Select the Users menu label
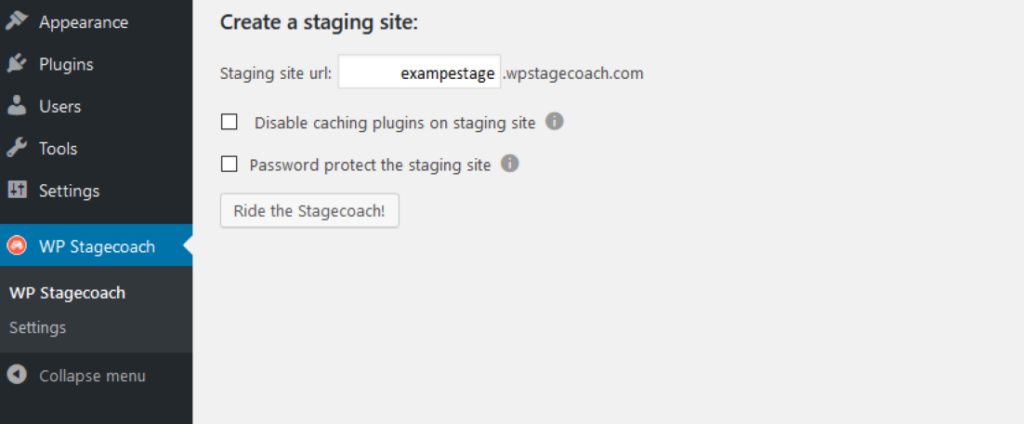The width and height of the screenshot is (1024, 424). click(60, 106)
